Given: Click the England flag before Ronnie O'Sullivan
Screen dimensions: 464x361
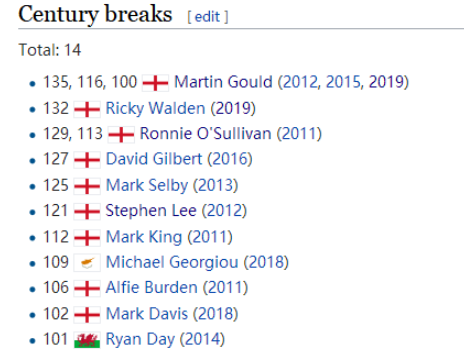Looking at the screenshot, I should [121, 135].
